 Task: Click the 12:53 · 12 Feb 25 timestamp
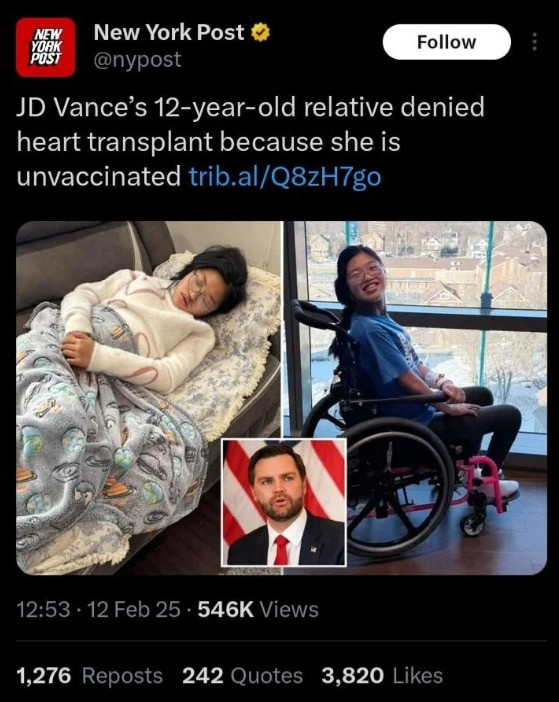point(98,609)
